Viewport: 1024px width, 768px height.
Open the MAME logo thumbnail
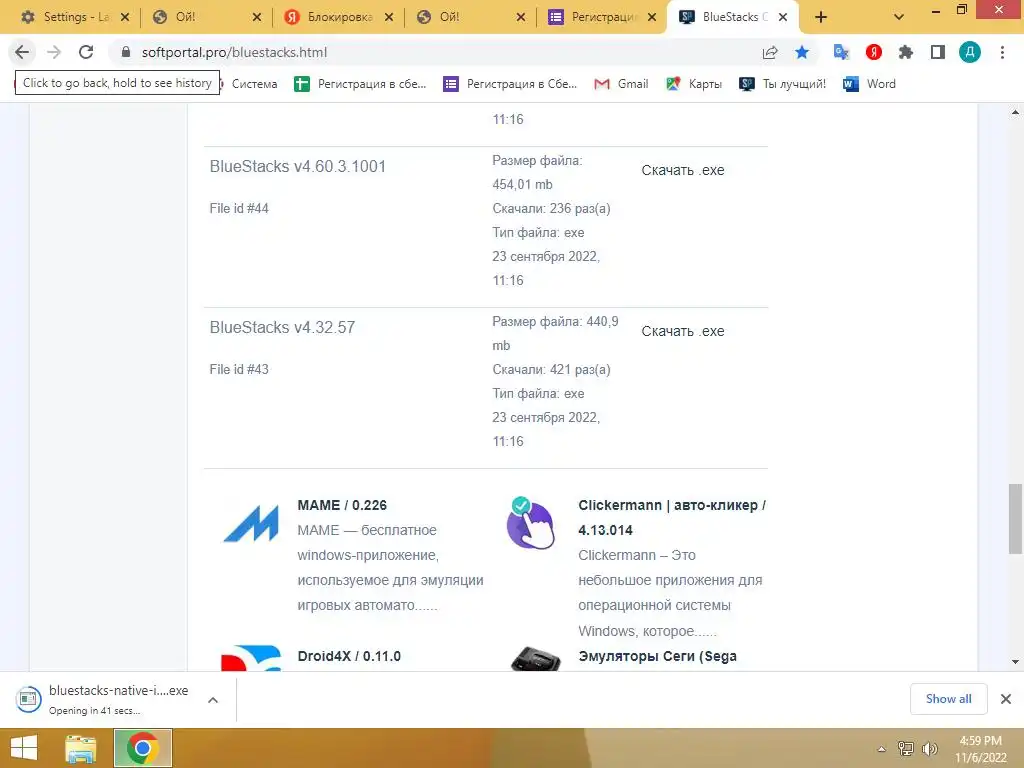coord(251,523)
